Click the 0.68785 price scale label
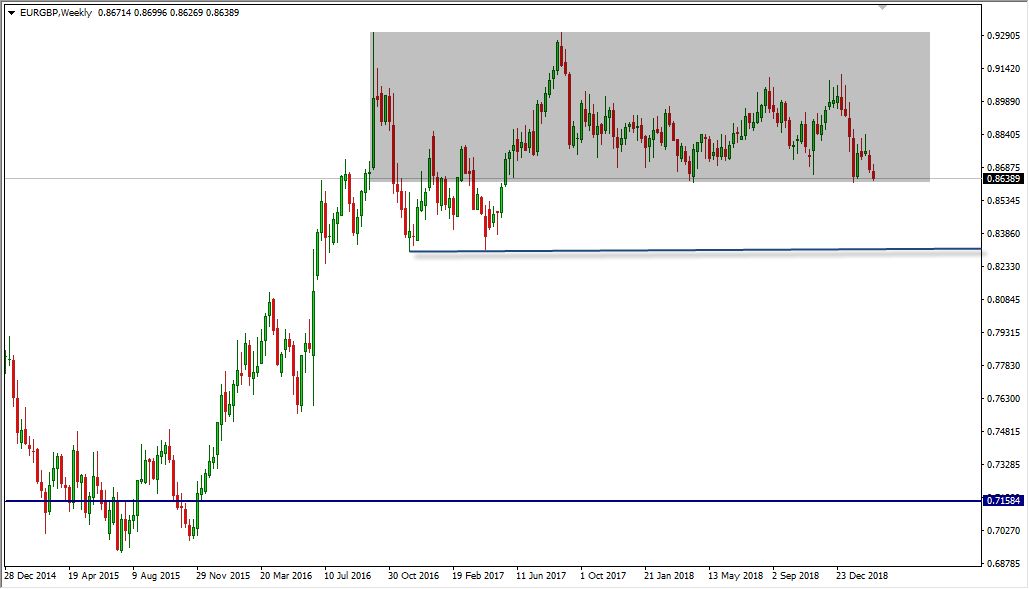Screen dimensions: 1029x589 (1003, 563)
